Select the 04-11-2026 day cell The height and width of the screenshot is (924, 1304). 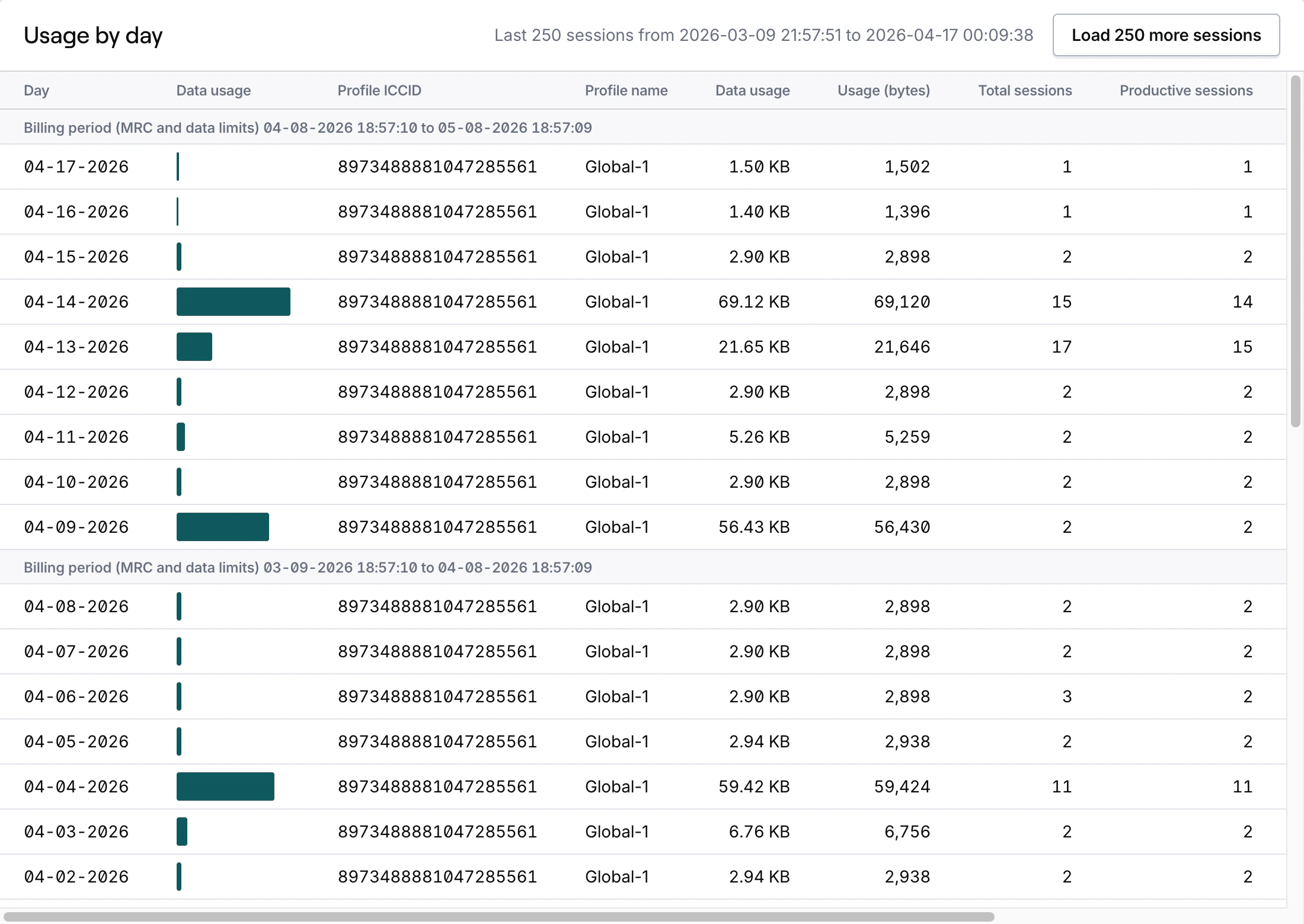[x=76, y=437]
